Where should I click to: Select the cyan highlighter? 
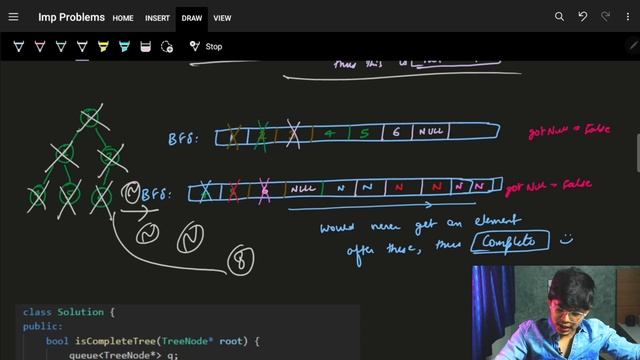[124, 47]
